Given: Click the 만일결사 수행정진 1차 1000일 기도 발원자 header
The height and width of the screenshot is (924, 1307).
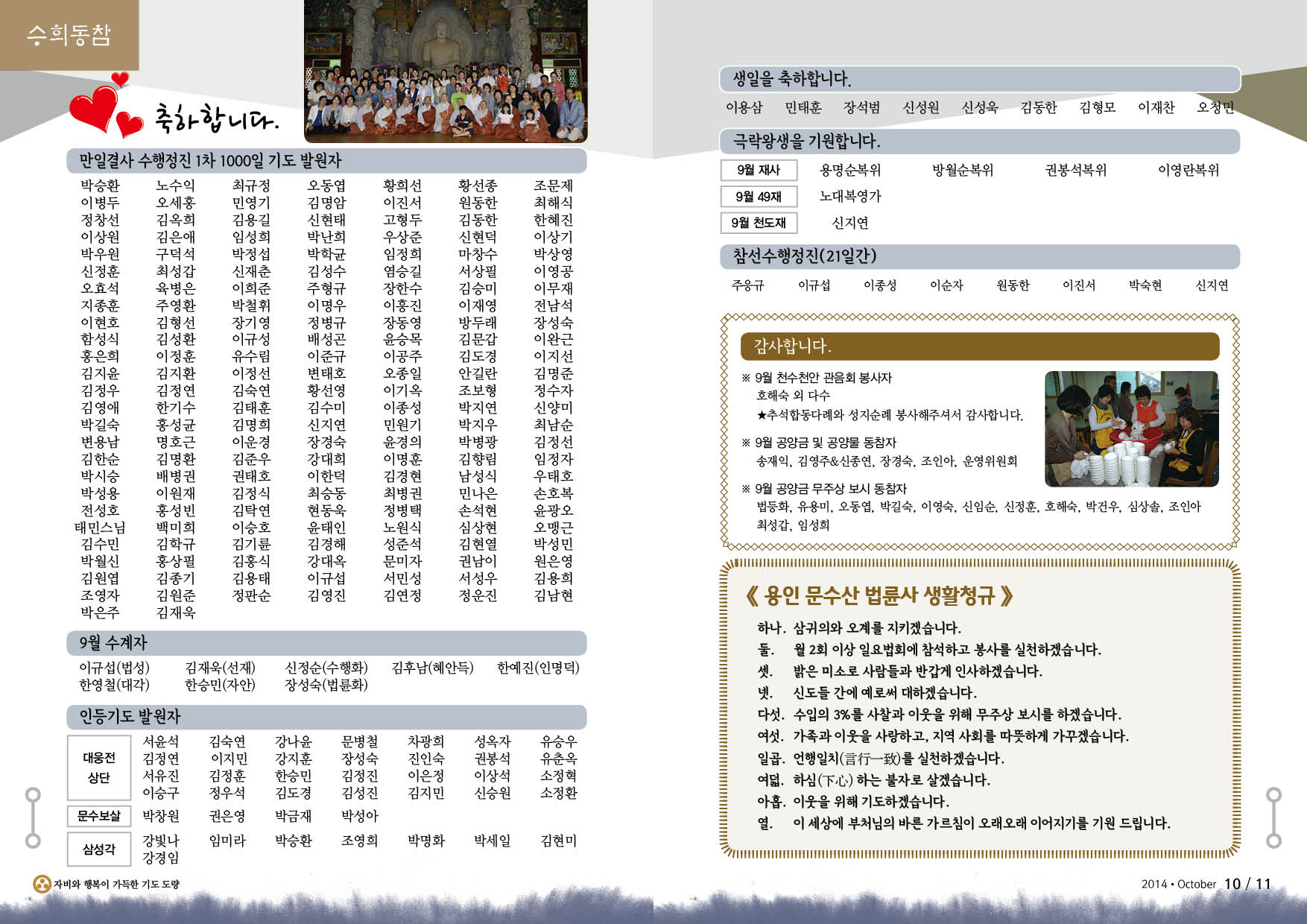Looking at the screenshot, I should (x=326, y=161).
